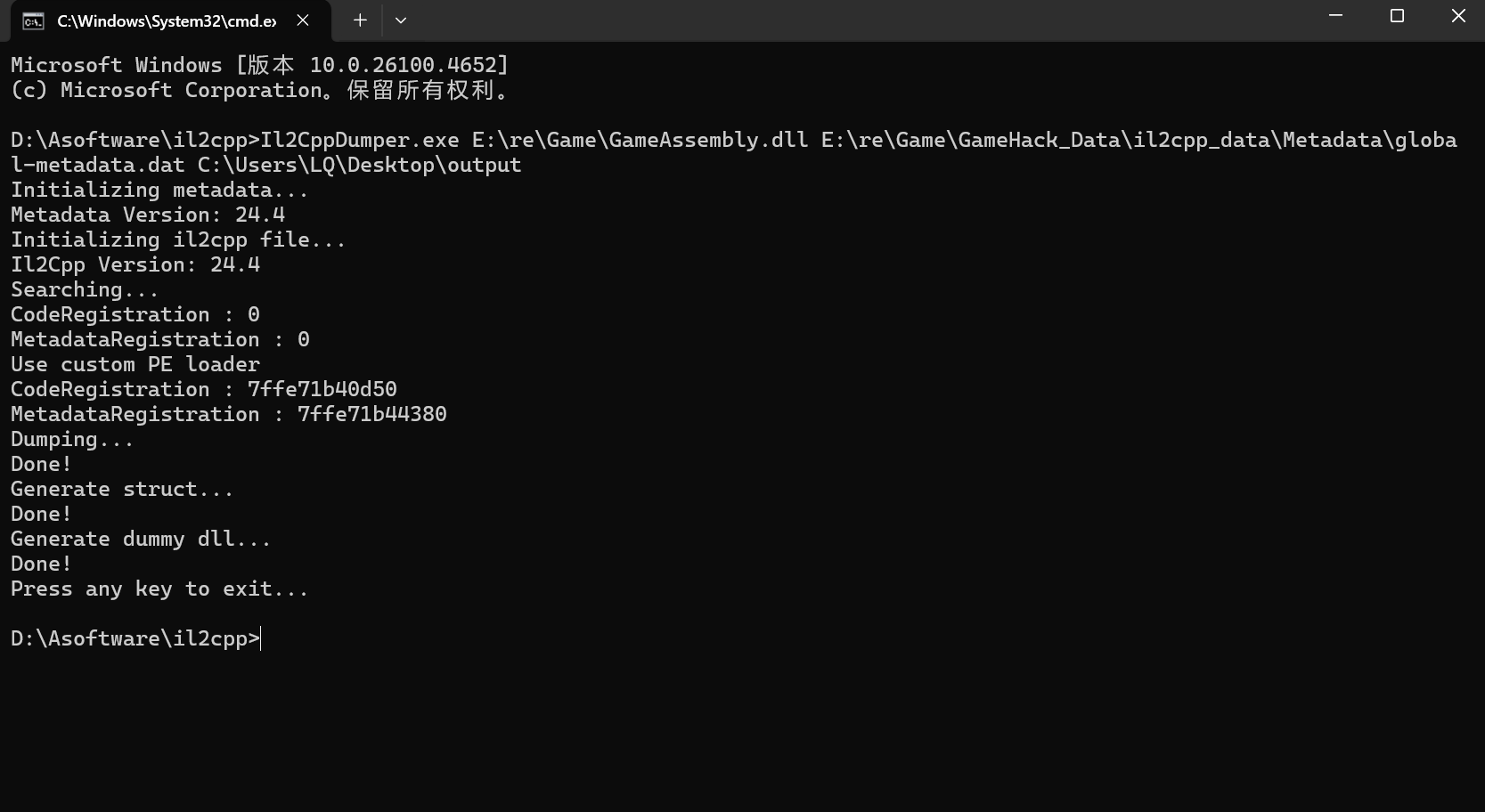The image size is (1485, 812).
Task: Open a new terminal tab
Action: click(360, 20)
